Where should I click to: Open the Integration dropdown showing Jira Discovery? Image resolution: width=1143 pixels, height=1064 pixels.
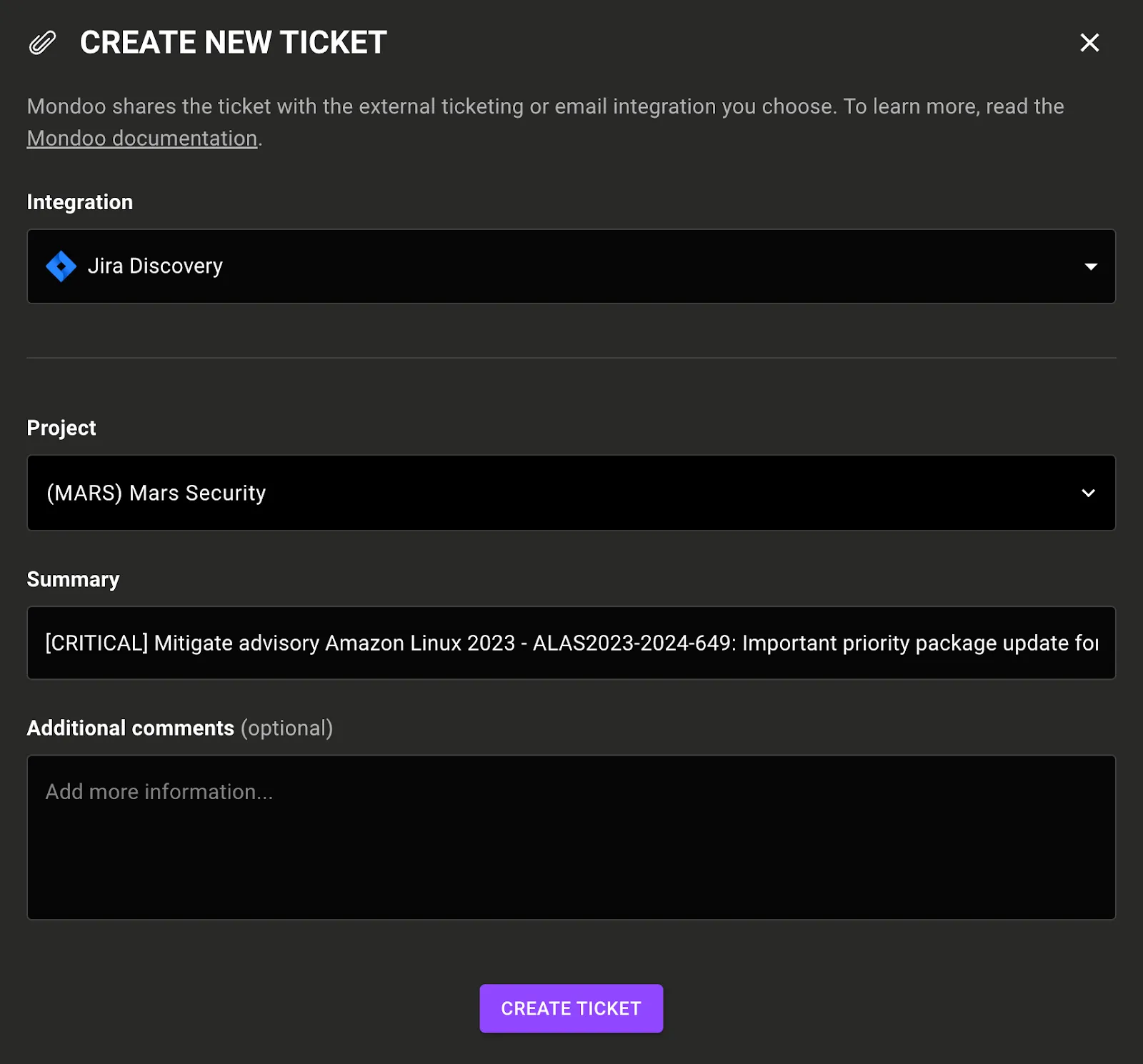tap(571, 266)
